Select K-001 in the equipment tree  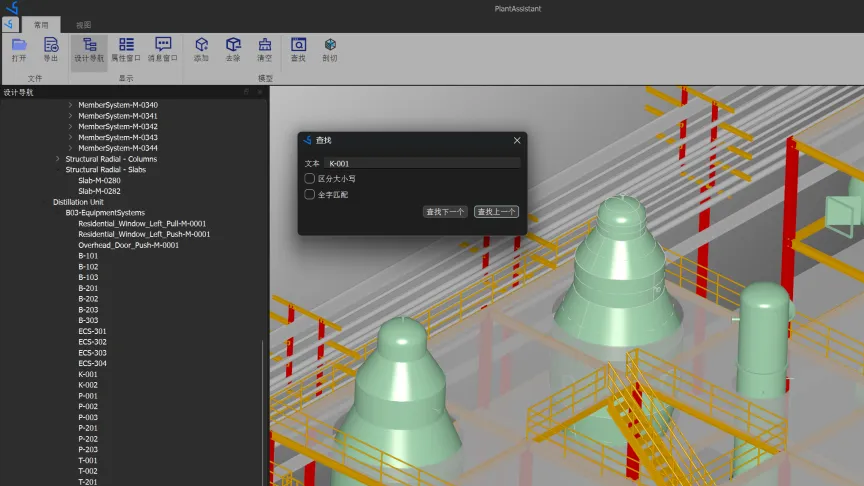coord(88,374)
